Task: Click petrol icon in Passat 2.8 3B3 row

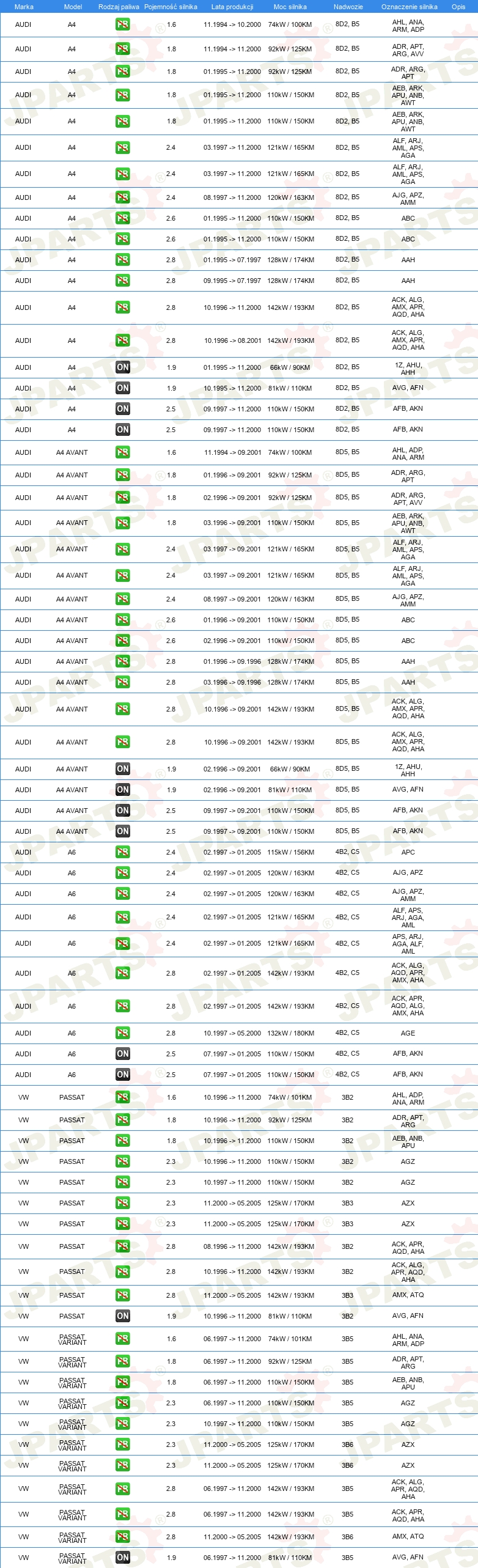Action: pos(122,1295)
